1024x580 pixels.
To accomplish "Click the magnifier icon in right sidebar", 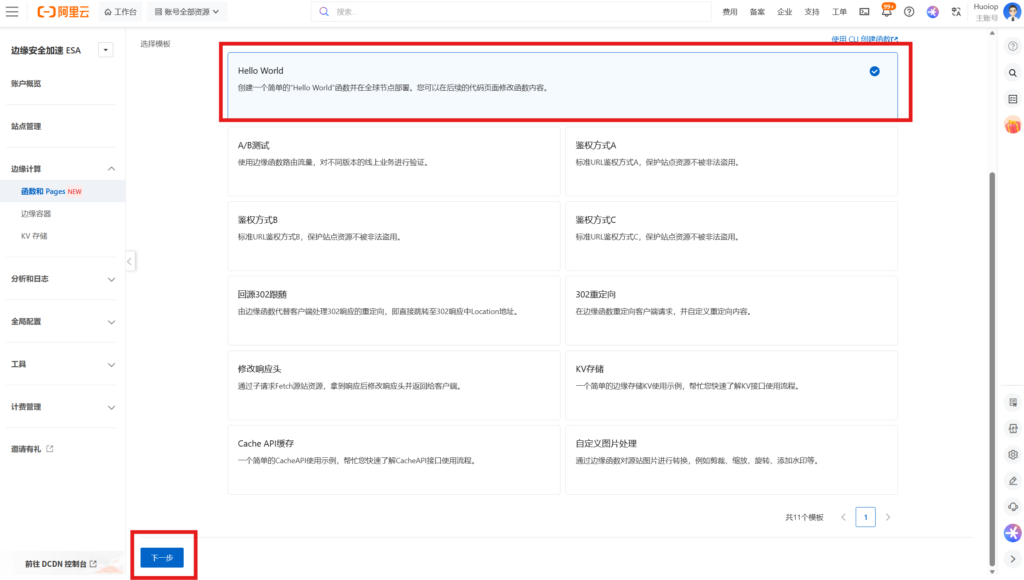I will click(x=1012, y=73).
